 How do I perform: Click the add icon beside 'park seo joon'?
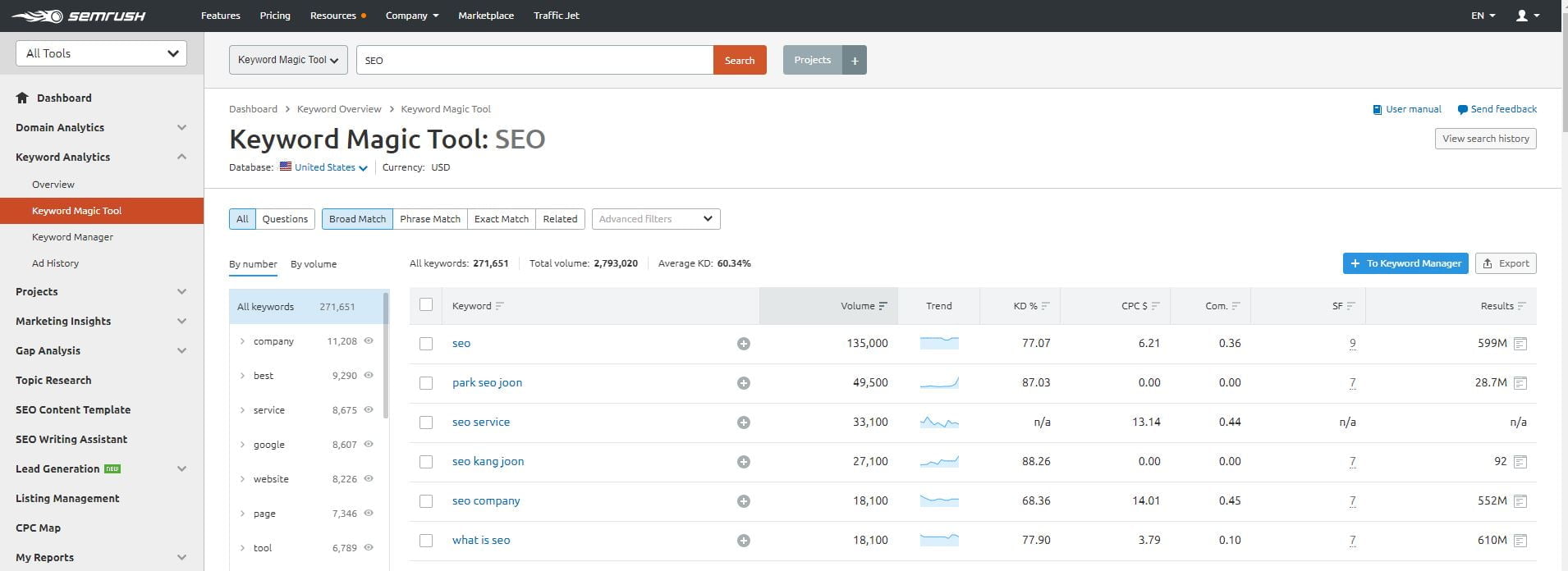point(743,383)
